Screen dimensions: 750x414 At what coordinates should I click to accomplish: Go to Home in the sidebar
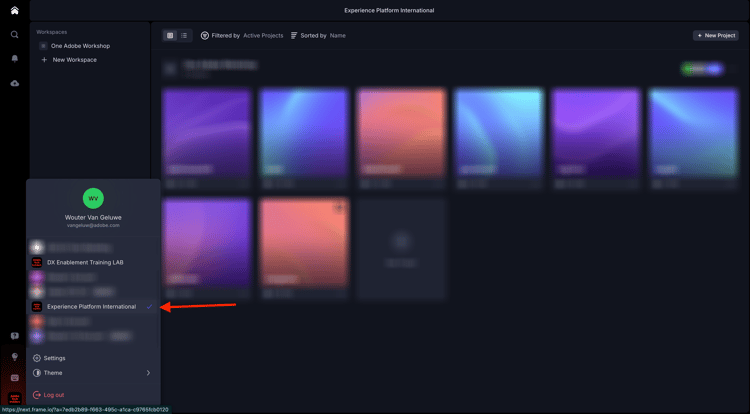pos(14,11)
